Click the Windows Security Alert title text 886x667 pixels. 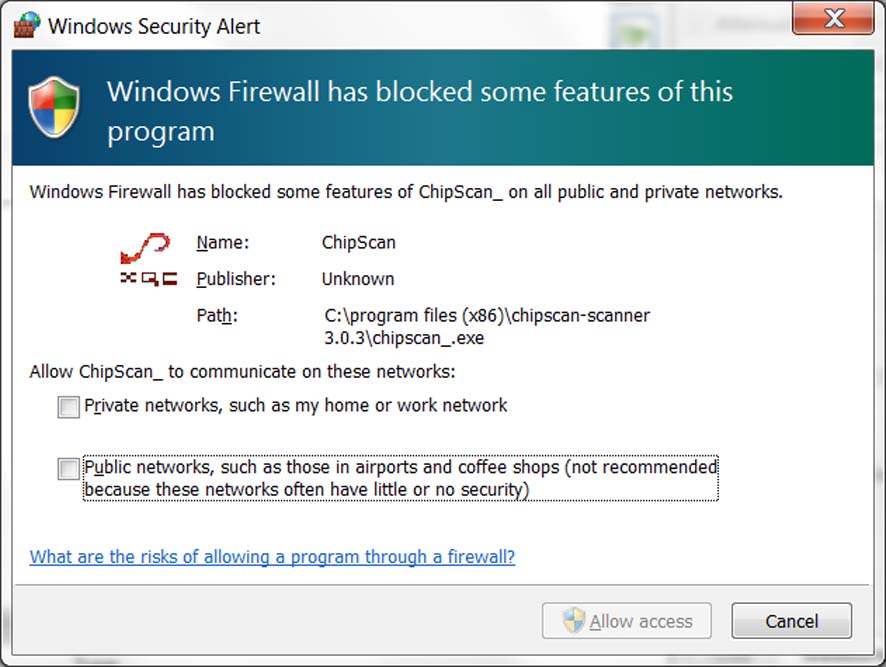tap(154, 27)
